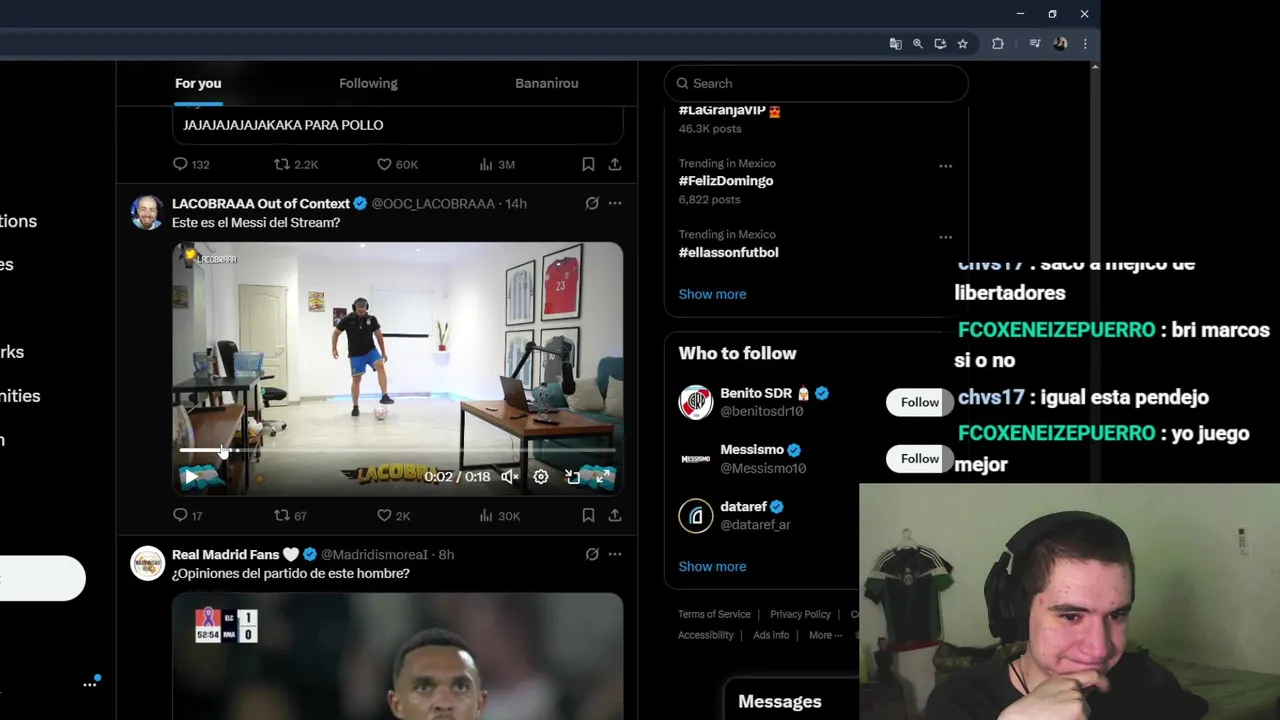Click the Search input field
This screenshot has height=720, width=1280.
point(817,83)
